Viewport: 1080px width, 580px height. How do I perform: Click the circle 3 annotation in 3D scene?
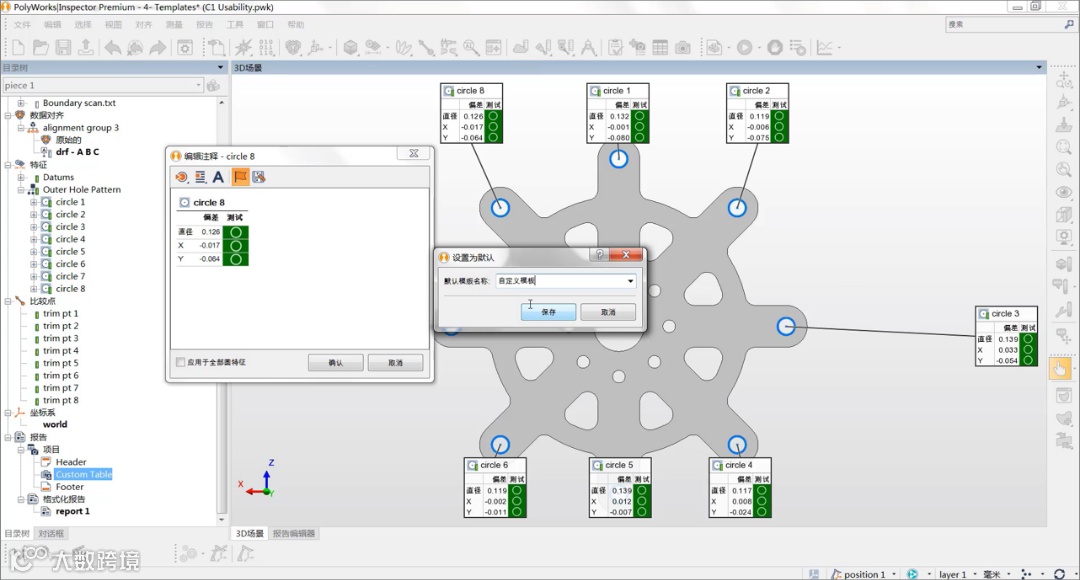click(x=1006, y=336)
